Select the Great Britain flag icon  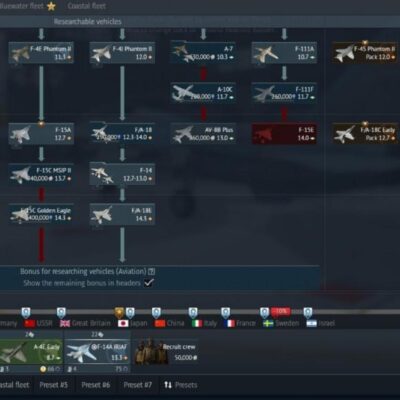[65, 323]
